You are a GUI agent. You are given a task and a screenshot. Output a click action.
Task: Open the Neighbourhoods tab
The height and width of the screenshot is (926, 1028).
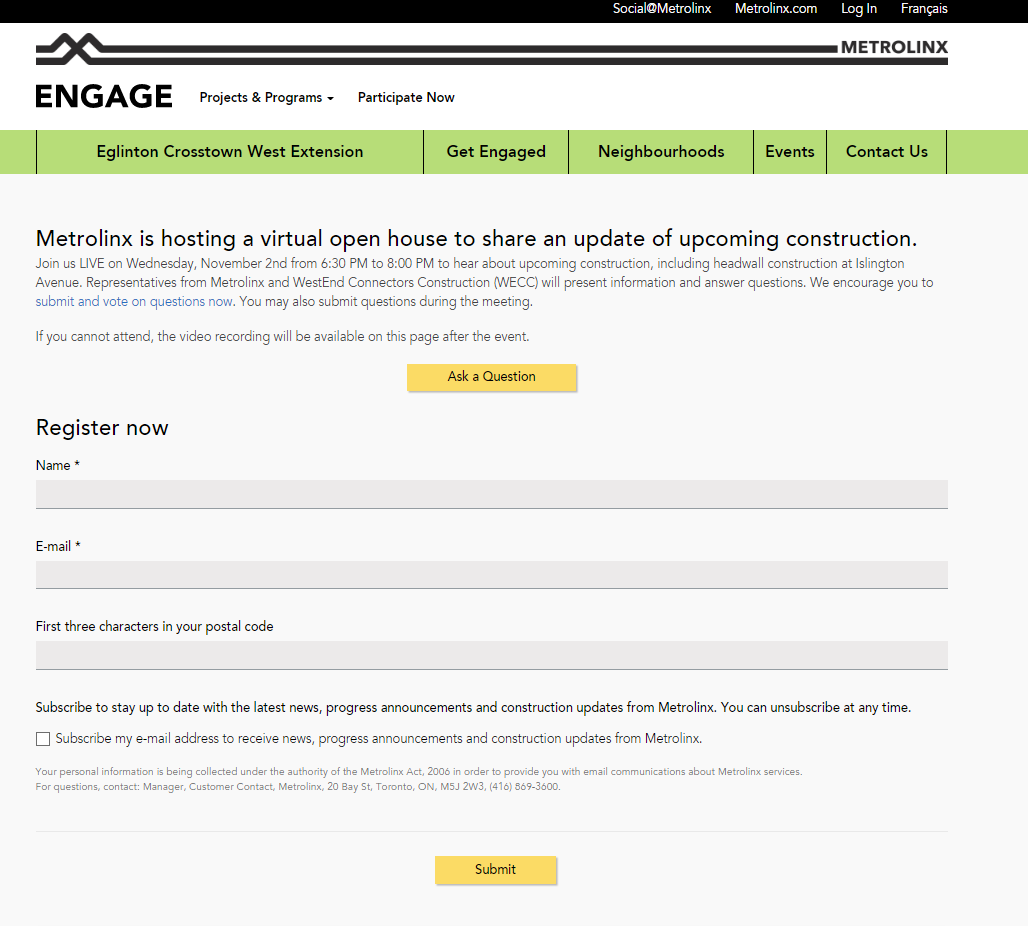pos(661,151)
